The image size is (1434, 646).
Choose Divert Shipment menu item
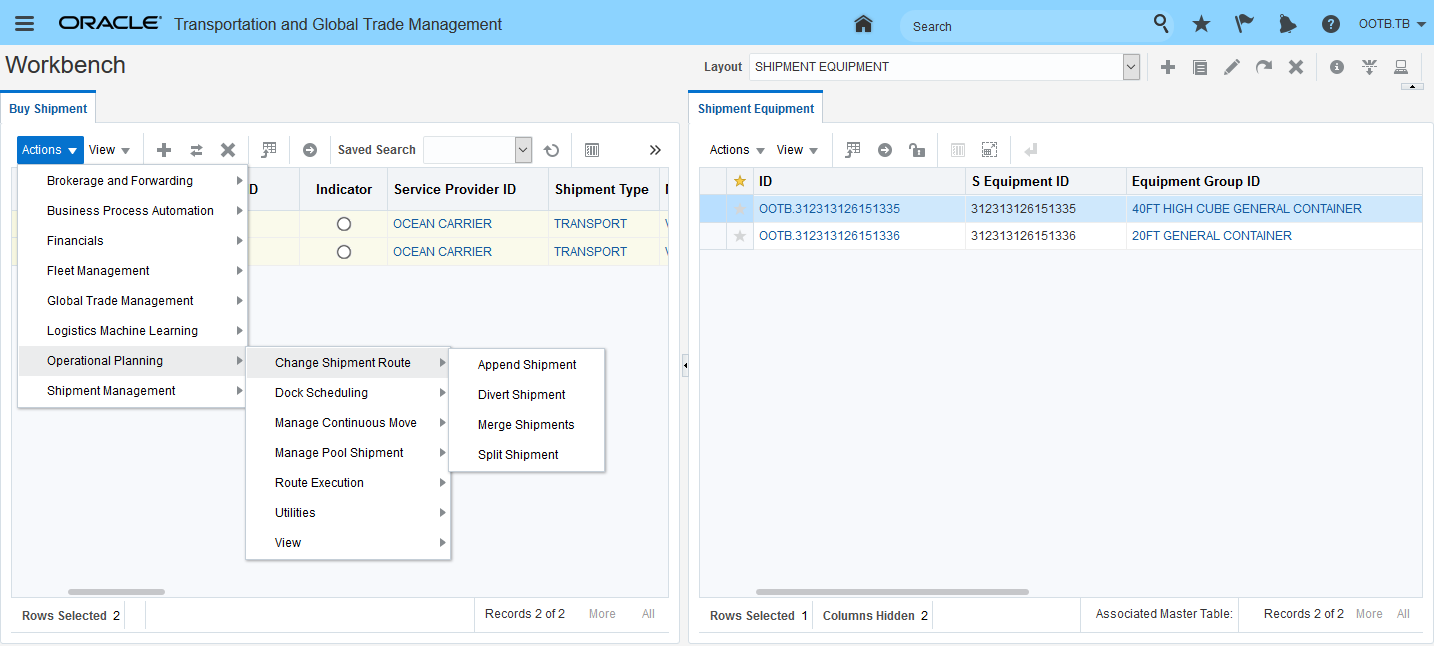[x=527, y=395]
